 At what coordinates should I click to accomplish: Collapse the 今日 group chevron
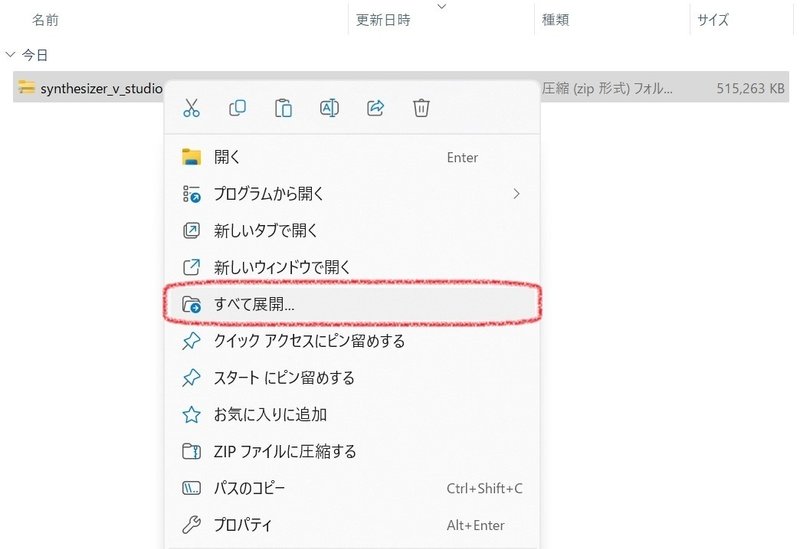point(10,54)
